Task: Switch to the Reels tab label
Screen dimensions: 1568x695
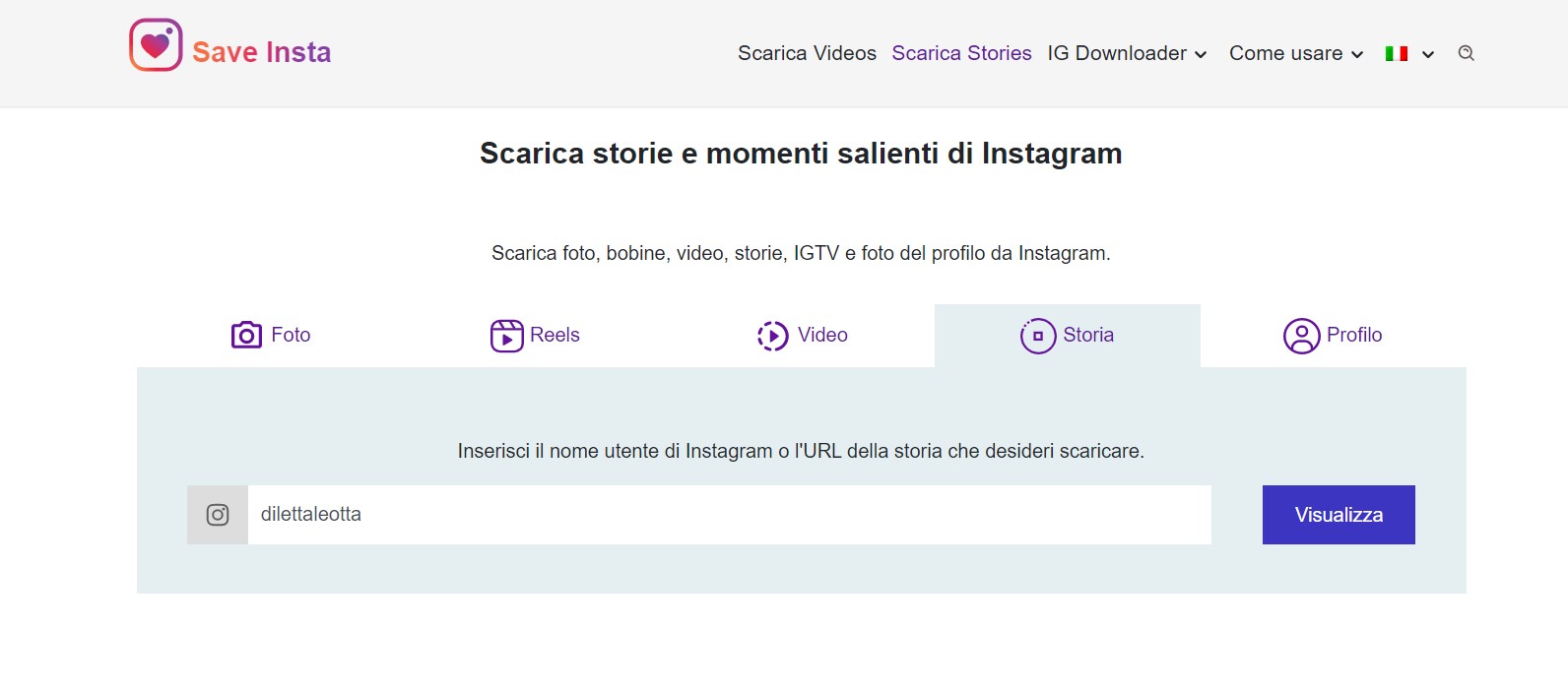Action: click(555, 335)
